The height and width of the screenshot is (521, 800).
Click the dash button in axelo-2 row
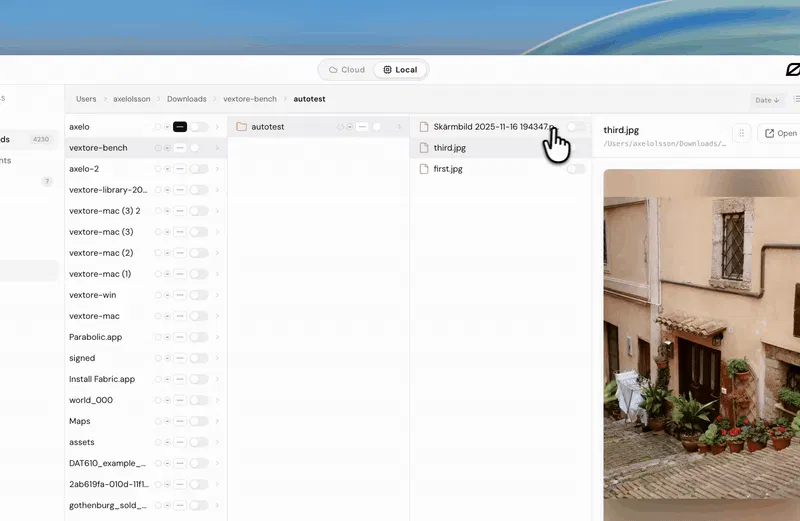[x=180, y=169]
